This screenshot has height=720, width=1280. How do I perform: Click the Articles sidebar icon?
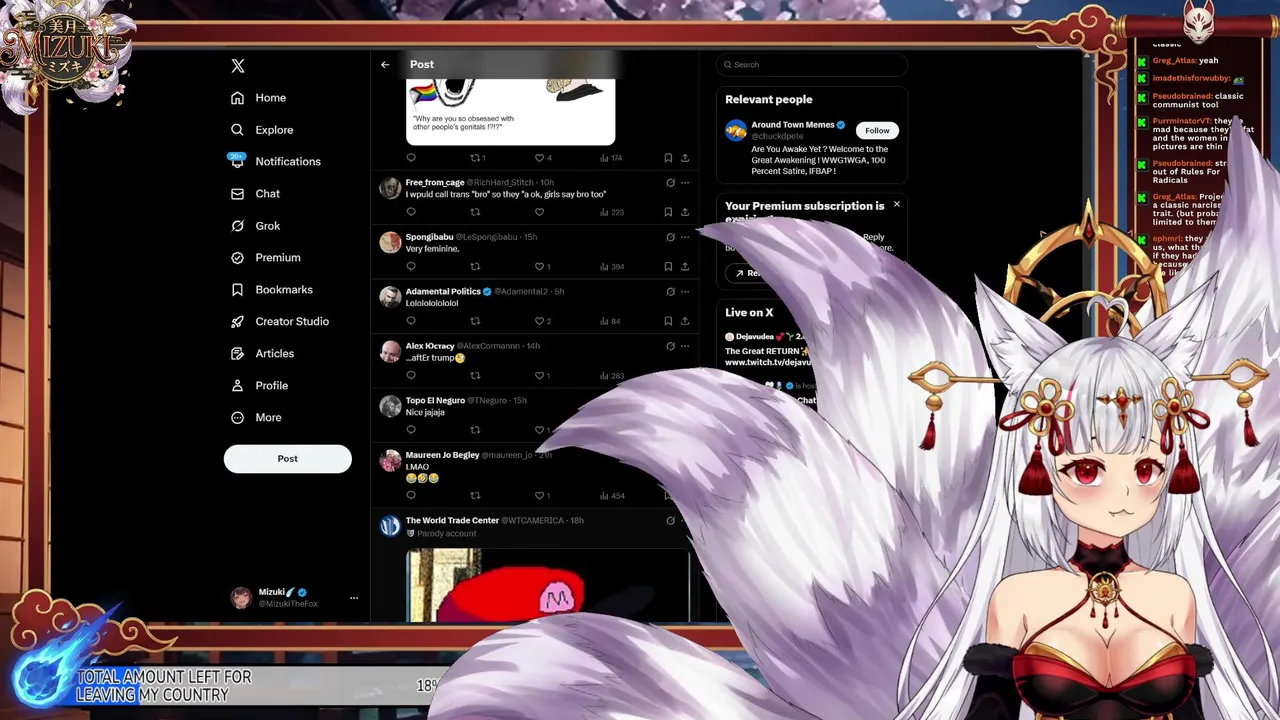coord(237,354)
